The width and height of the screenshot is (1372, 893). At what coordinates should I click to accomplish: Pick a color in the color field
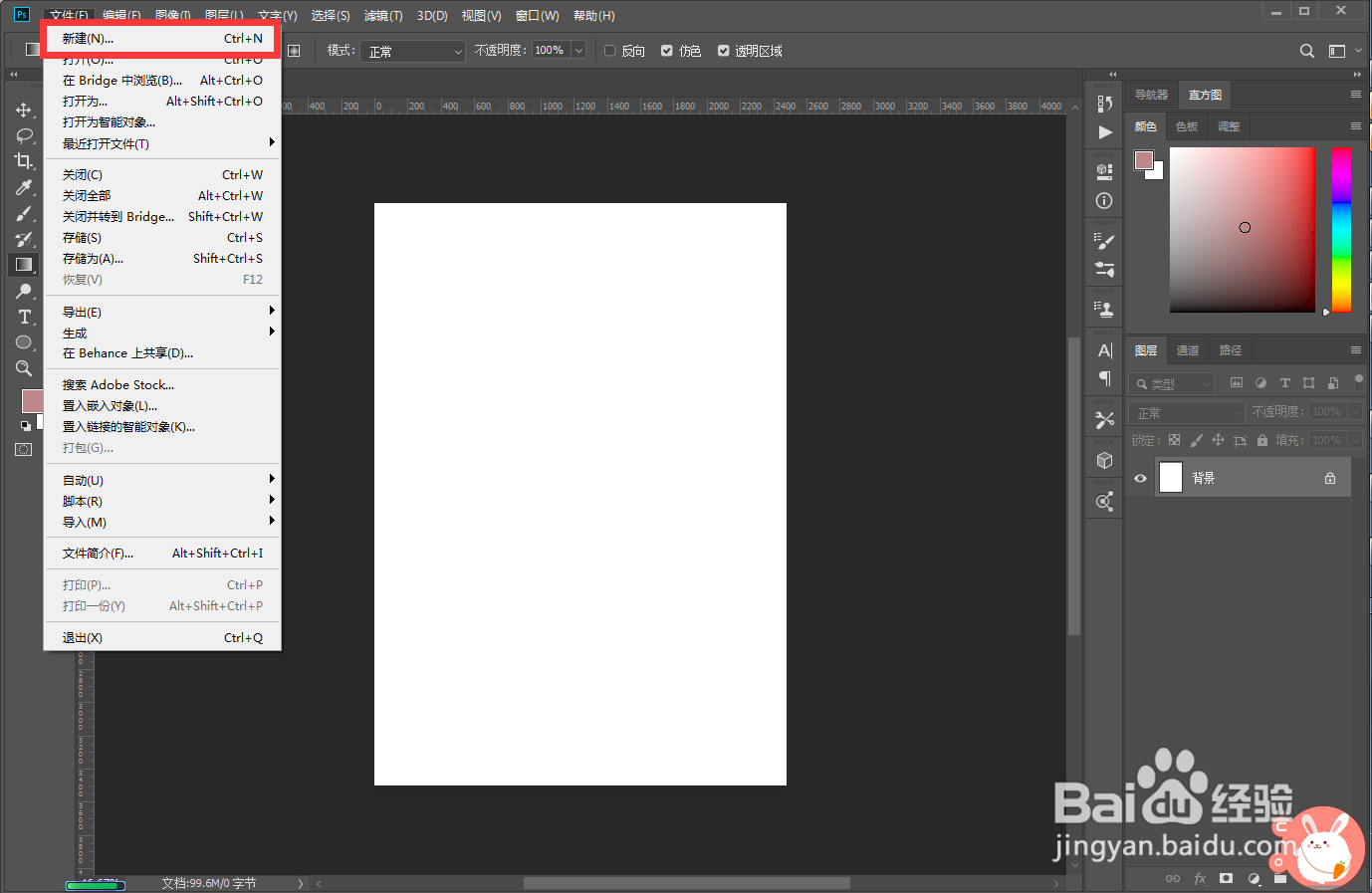(x=1243, y=229)
